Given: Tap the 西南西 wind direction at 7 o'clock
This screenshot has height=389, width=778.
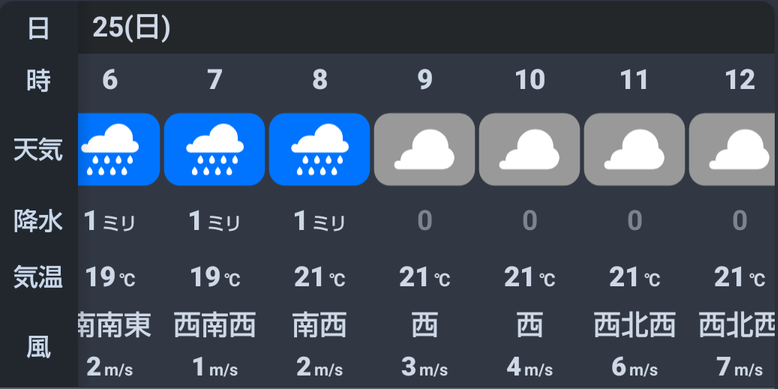Looking at the screenshot, I should 215,325.
